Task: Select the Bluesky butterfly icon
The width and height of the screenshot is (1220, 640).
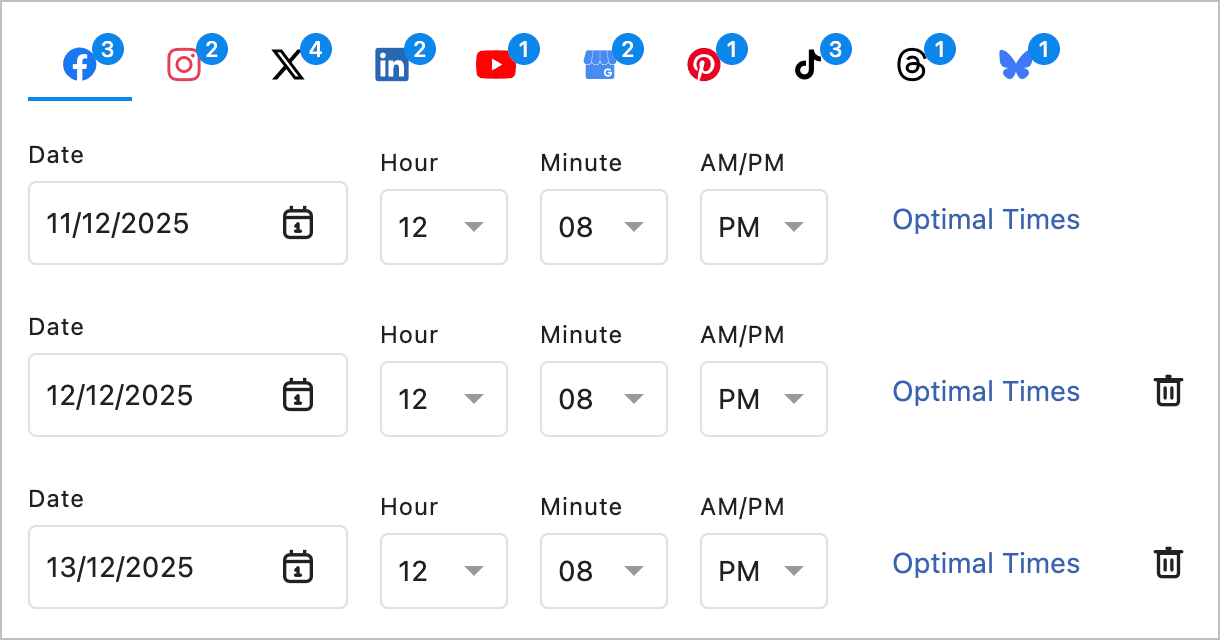Action: click(1018, 63)
